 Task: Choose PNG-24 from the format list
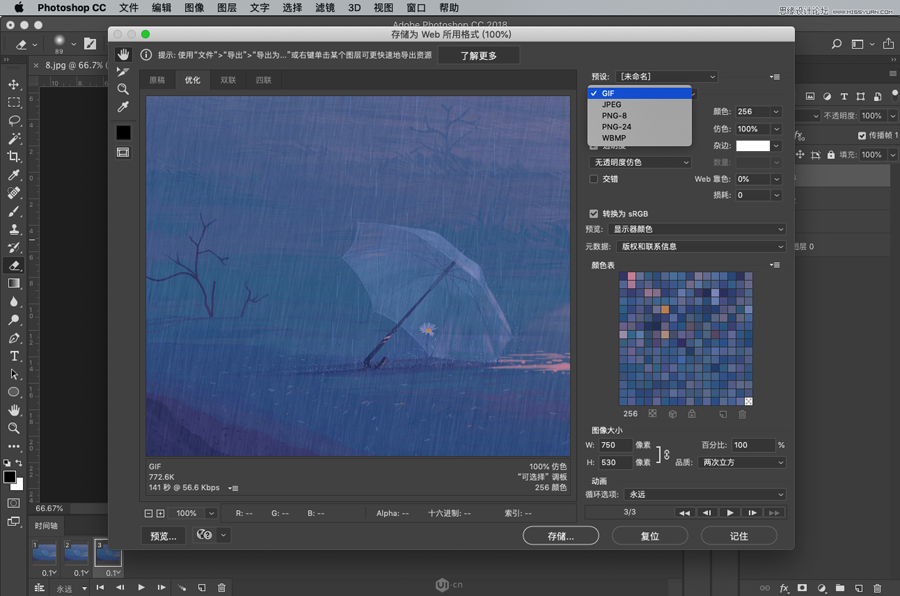[x=616, y=127]
